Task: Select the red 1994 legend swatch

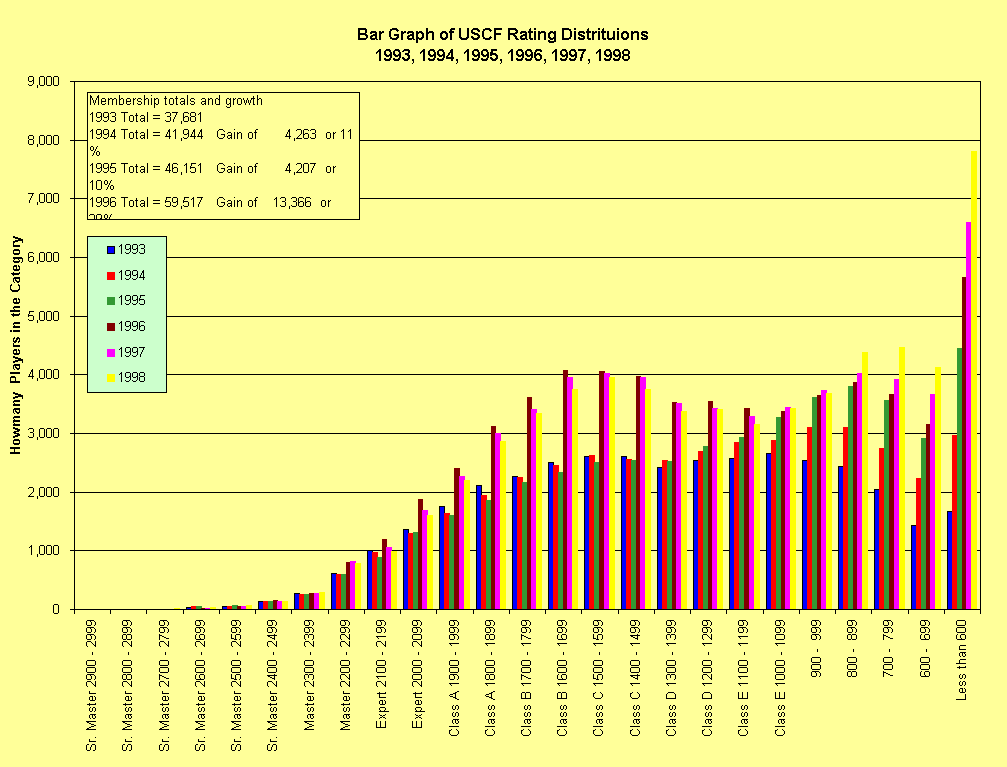Action: point(111,274)
